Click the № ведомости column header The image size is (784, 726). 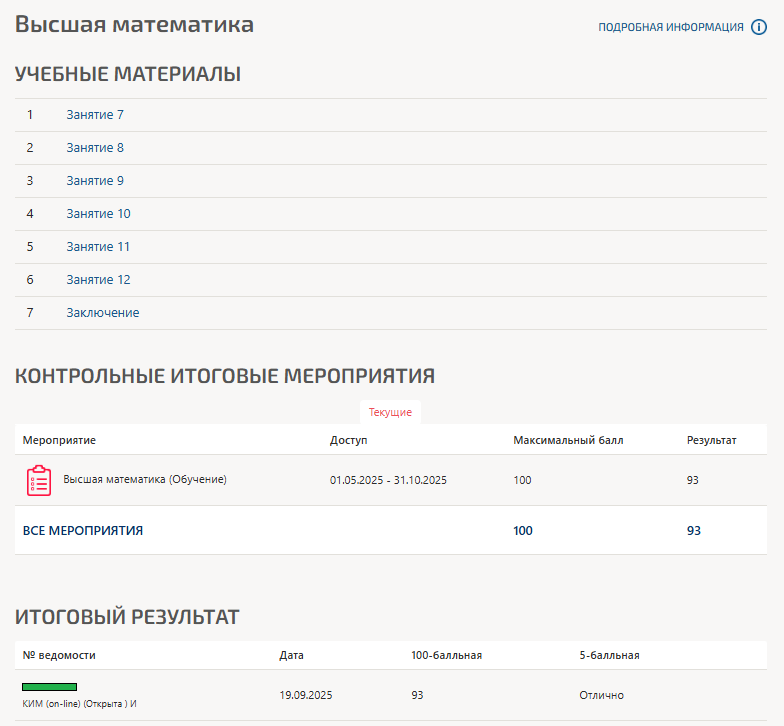click(60, 656)
